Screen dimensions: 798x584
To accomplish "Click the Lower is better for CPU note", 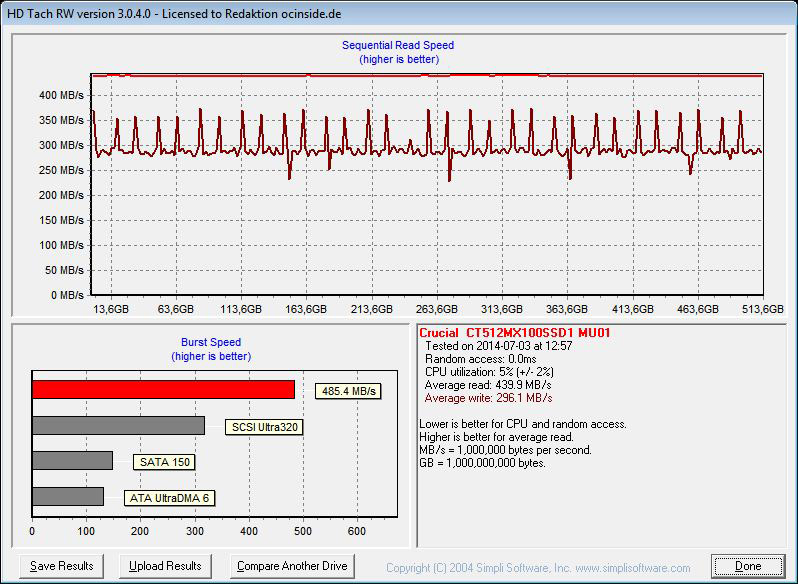I will 523,424.
